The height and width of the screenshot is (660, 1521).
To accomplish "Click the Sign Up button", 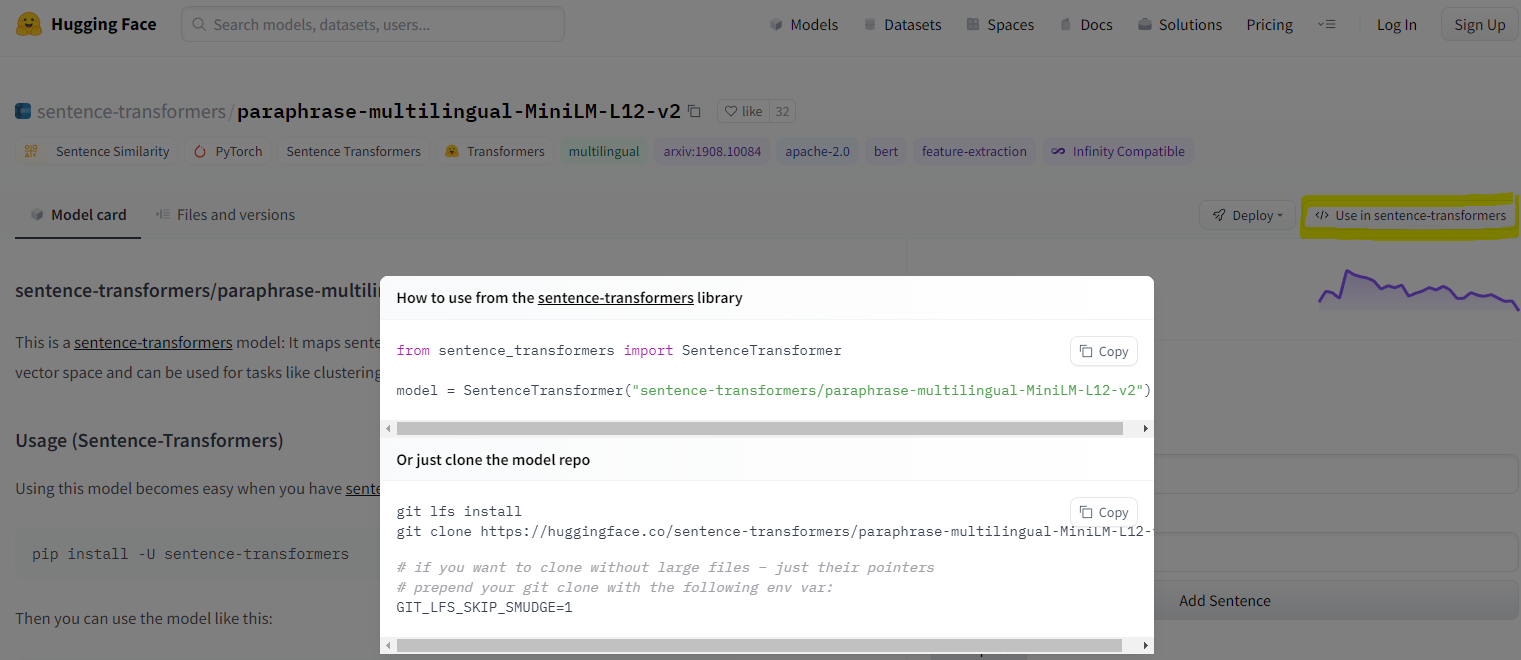I will (1480, 24).
